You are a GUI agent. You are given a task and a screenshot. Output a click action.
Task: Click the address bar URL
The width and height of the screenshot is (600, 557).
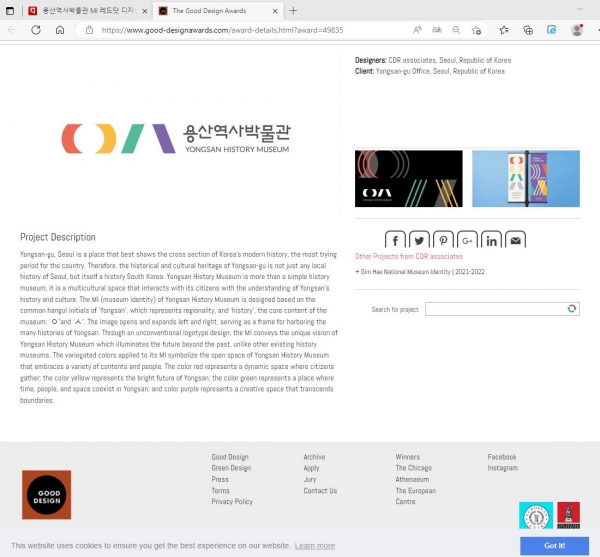pyautogui.click(x=222, y=30)
